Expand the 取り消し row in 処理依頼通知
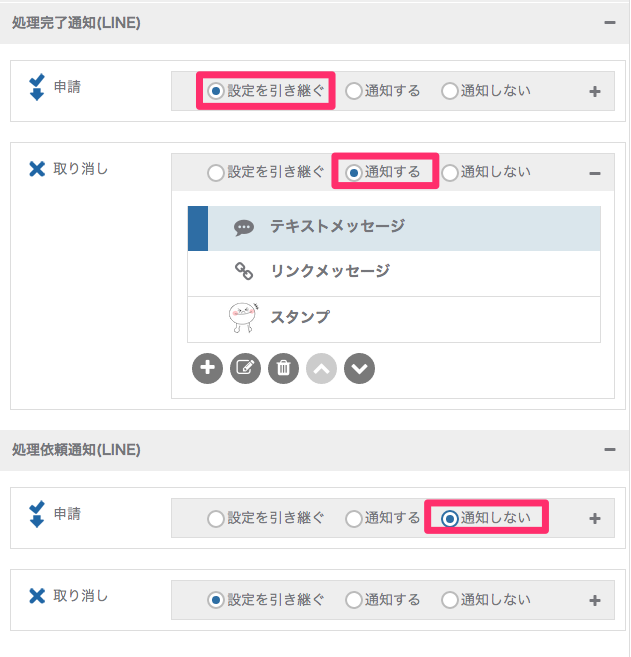Image resolution: width=631 pixels, height=657 pixels. tap(595, 600)
